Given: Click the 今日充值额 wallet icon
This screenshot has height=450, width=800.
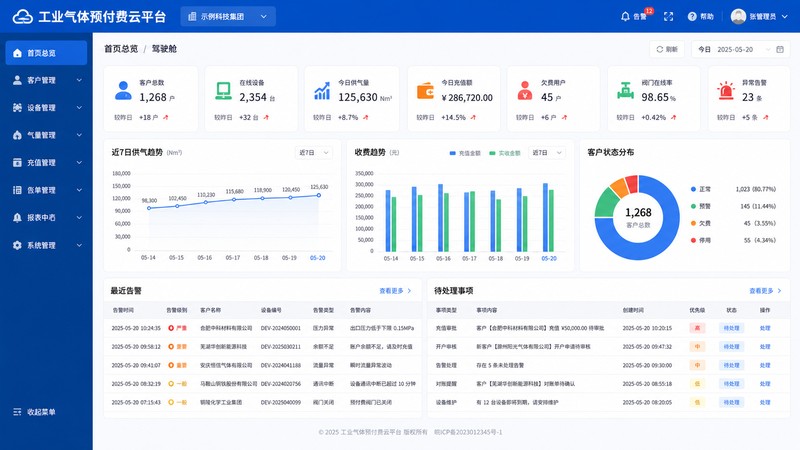Looking at the screenshot, I should pyautogui.click(x=425, y=91).
